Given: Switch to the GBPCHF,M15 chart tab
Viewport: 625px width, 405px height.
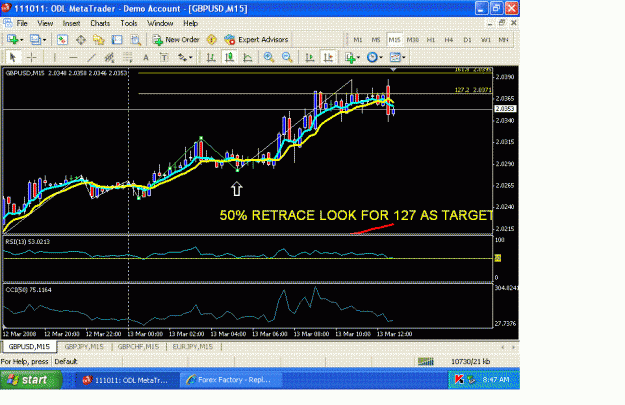Looking at the screenshot, I should click(138, 347).
